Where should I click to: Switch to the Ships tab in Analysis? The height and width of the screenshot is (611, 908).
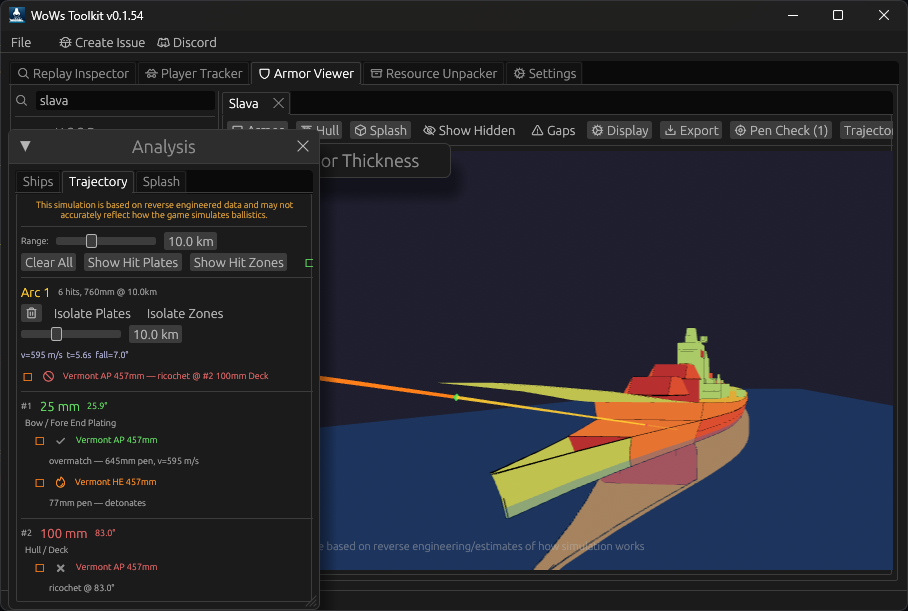[x=37, y=181]
